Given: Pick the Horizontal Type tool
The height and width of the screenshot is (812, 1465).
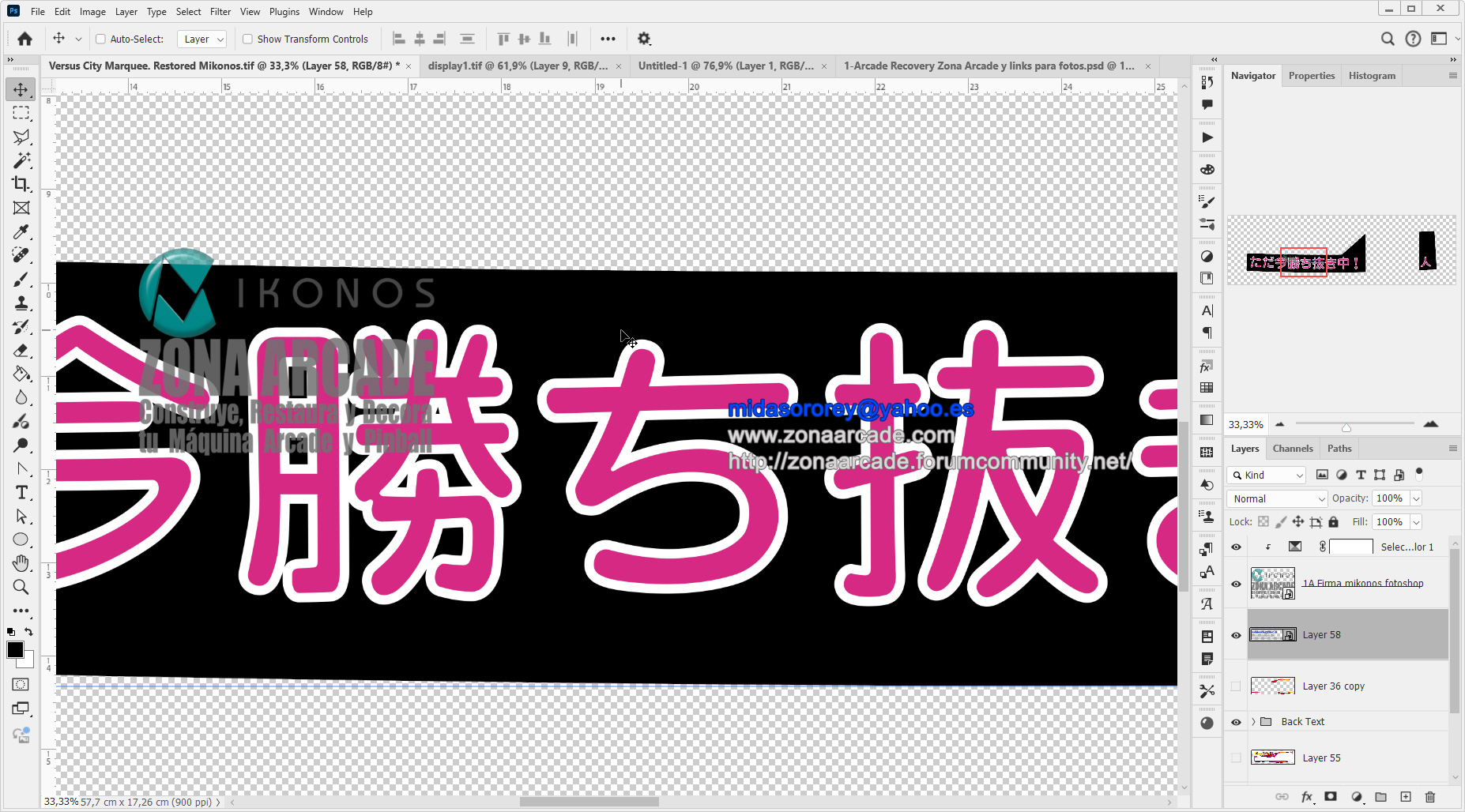Looking at the screenshot, I should tap(21, 493).
